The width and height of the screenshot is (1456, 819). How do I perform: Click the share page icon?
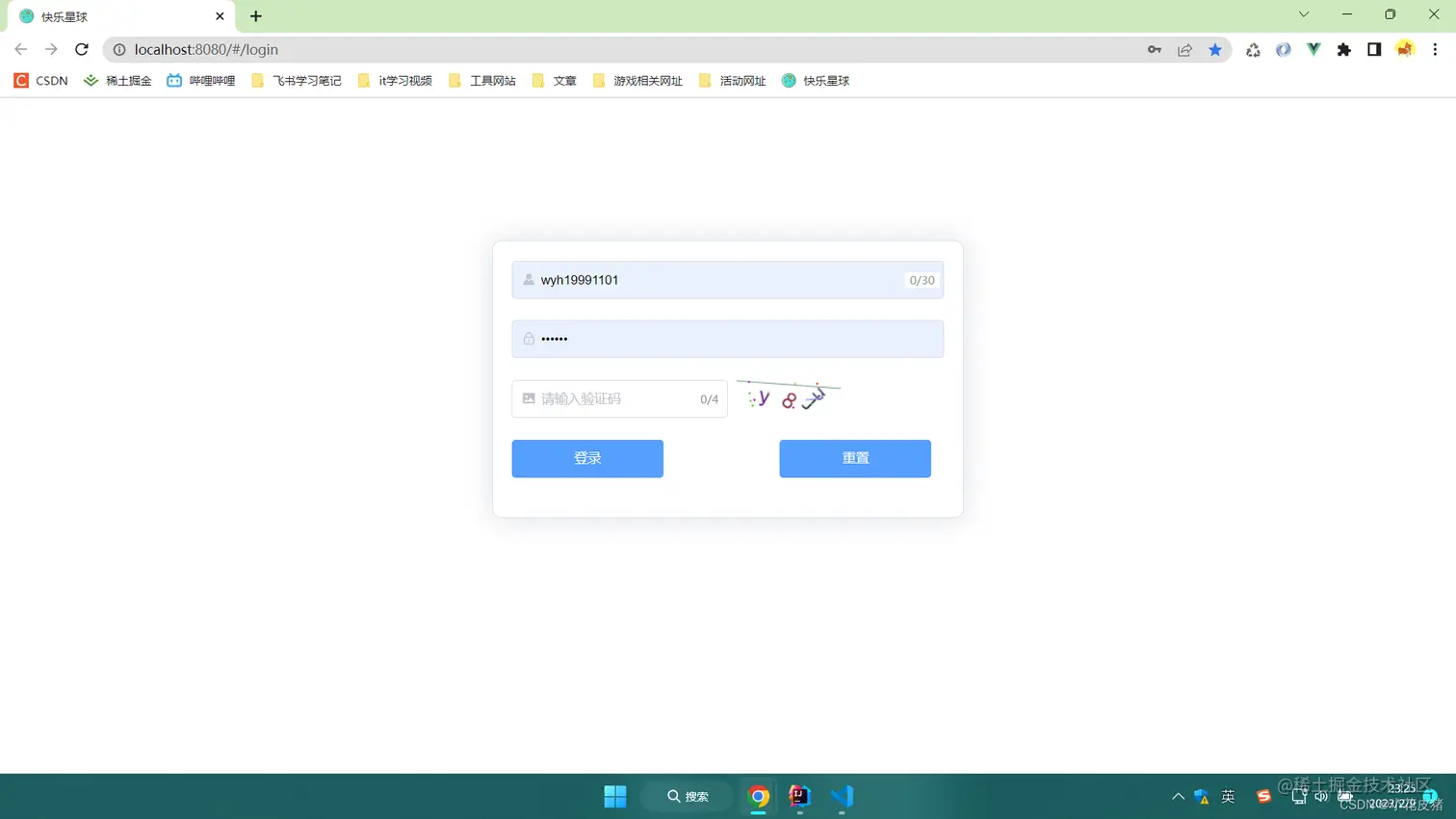tap(1184, 49)
